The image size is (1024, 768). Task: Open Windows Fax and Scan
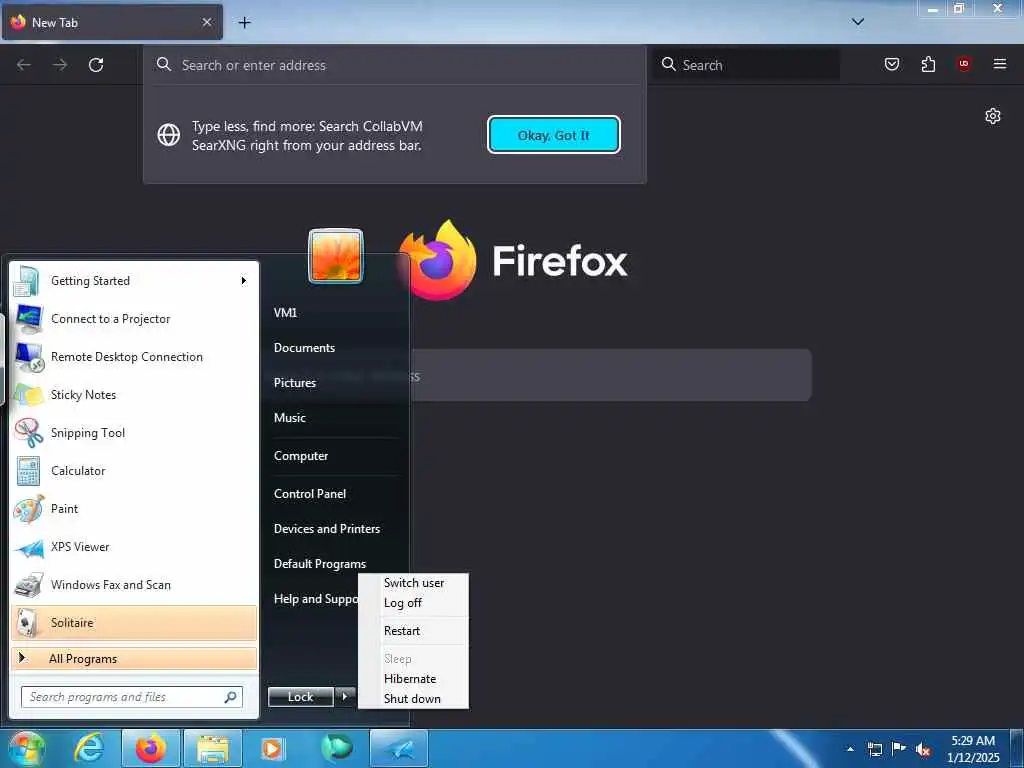pos(134,584)
